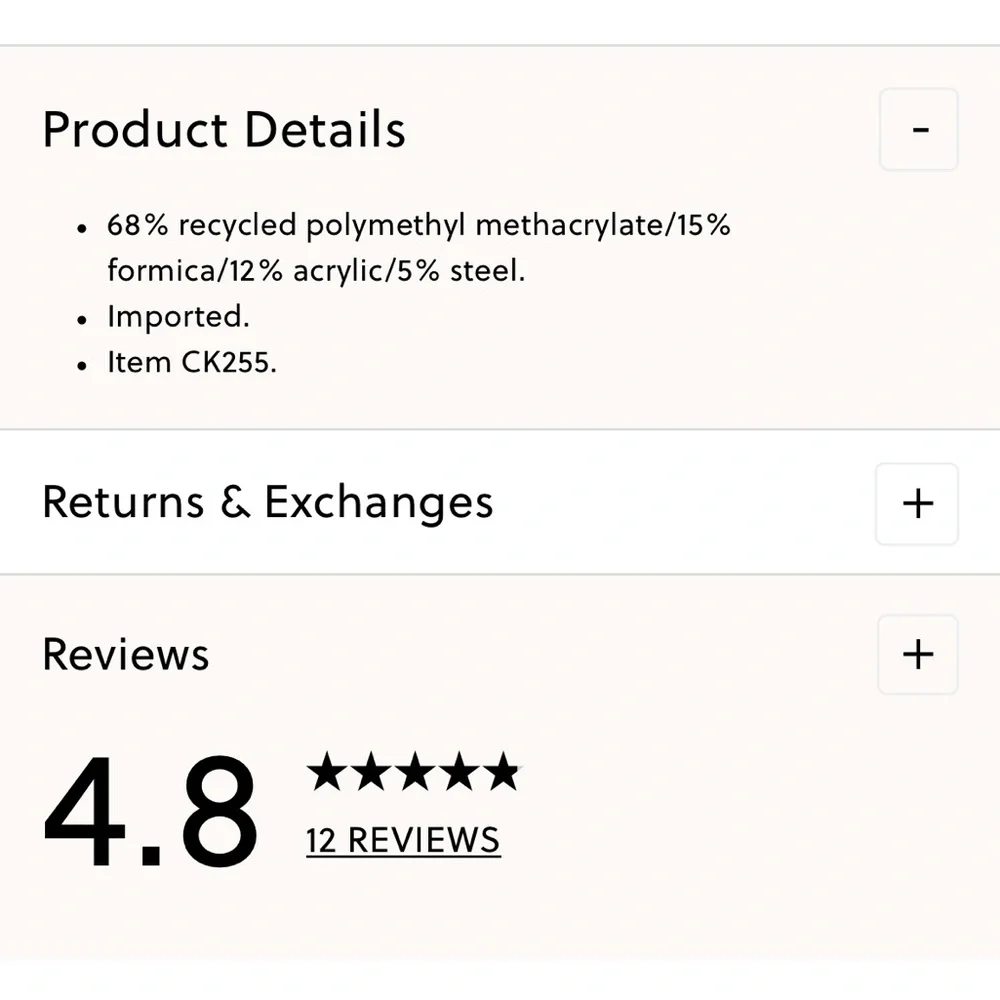Expand the Reviews section plus icon
The height and width of the screenshot is (1000, 1000).
pos(918,654)
